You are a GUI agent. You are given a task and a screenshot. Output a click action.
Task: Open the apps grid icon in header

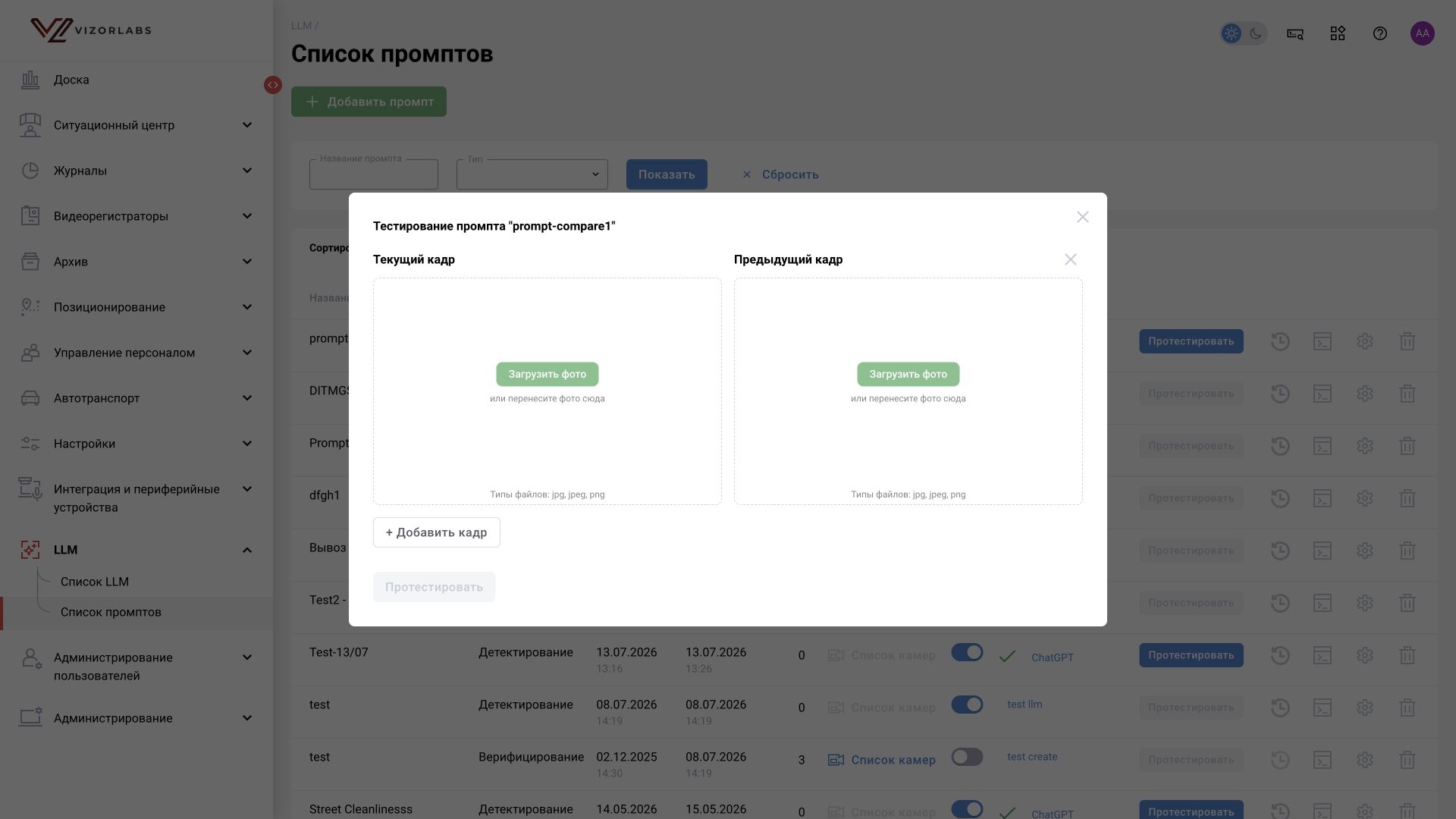pyautogui.click(x=1338, y=33)
